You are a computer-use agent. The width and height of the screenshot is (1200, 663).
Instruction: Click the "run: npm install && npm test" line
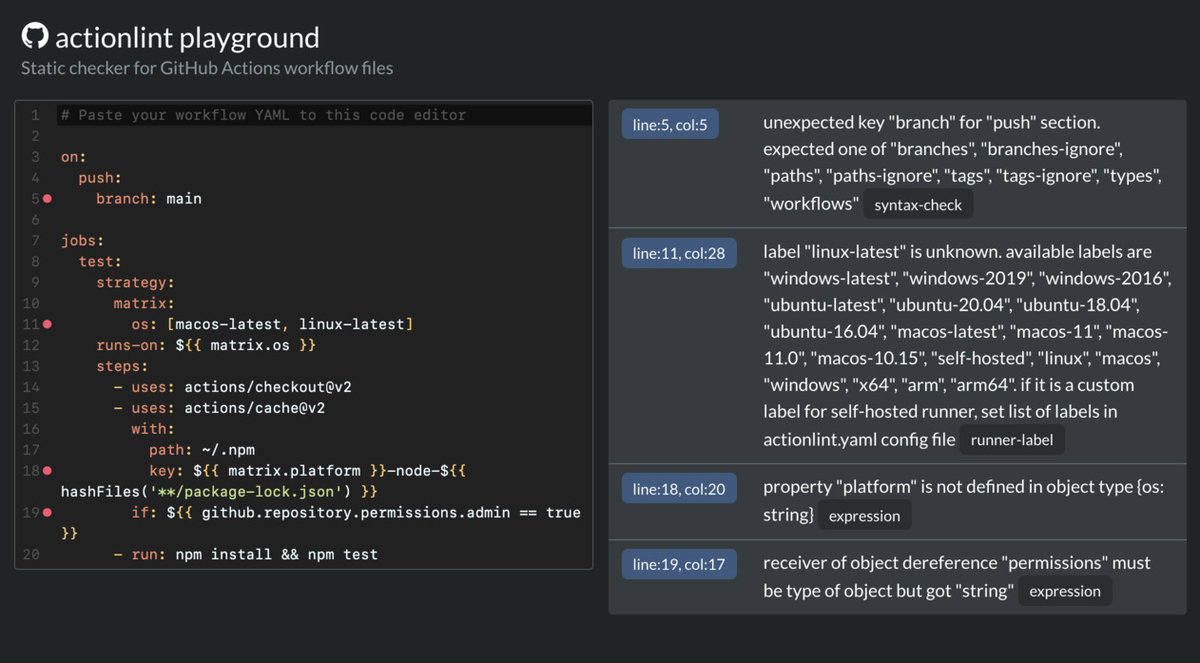(x=254, y=554)
